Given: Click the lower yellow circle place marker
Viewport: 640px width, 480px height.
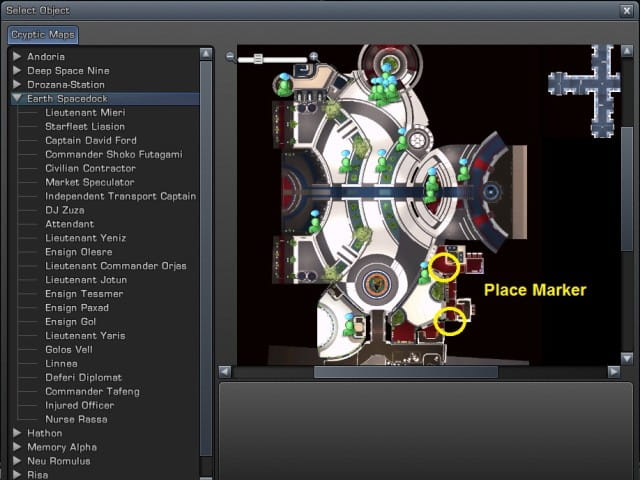Looking at the screenshot, I should (x=450, y=321).
